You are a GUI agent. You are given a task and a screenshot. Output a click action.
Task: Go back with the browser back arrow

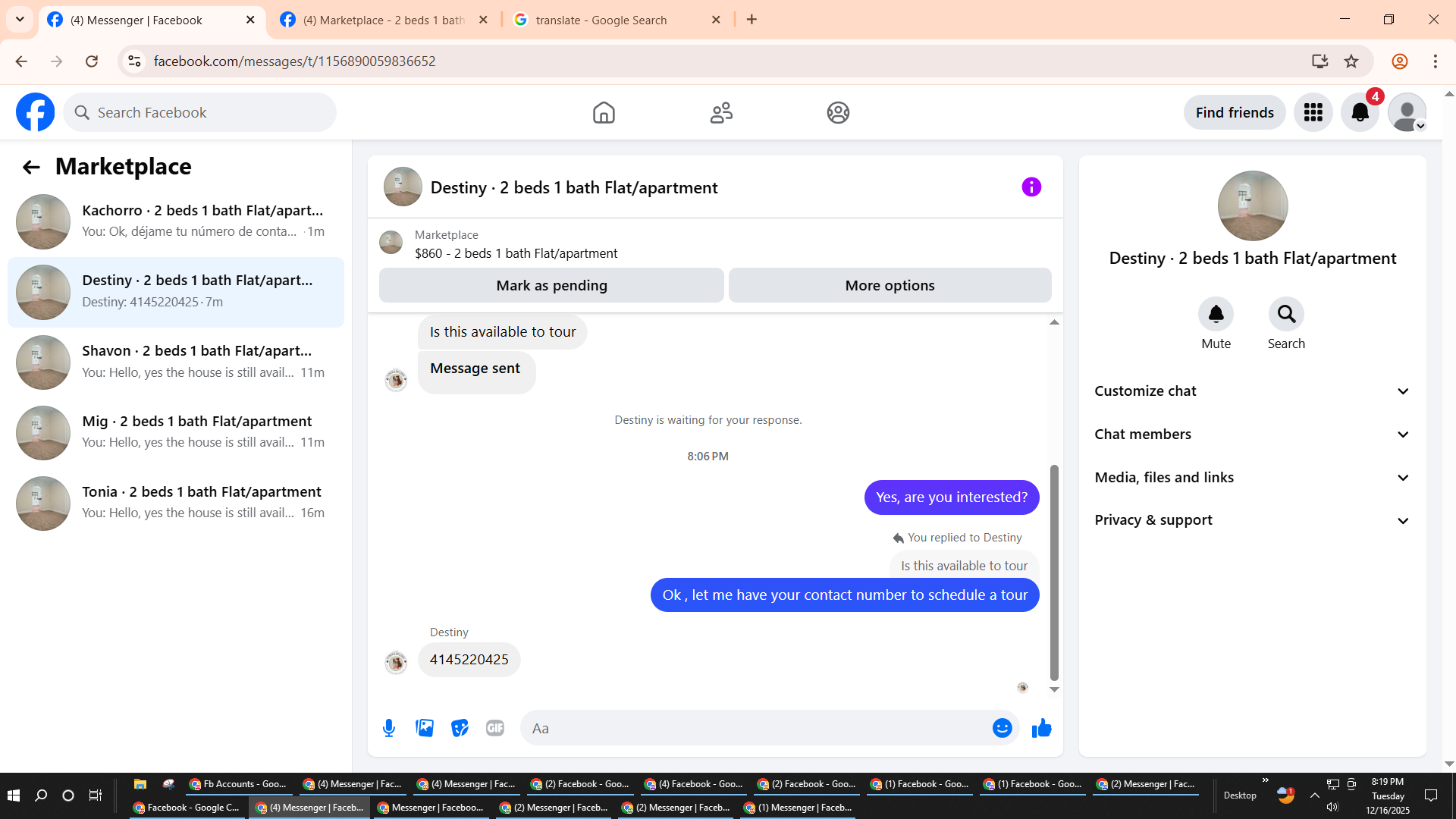pos(21,61)
